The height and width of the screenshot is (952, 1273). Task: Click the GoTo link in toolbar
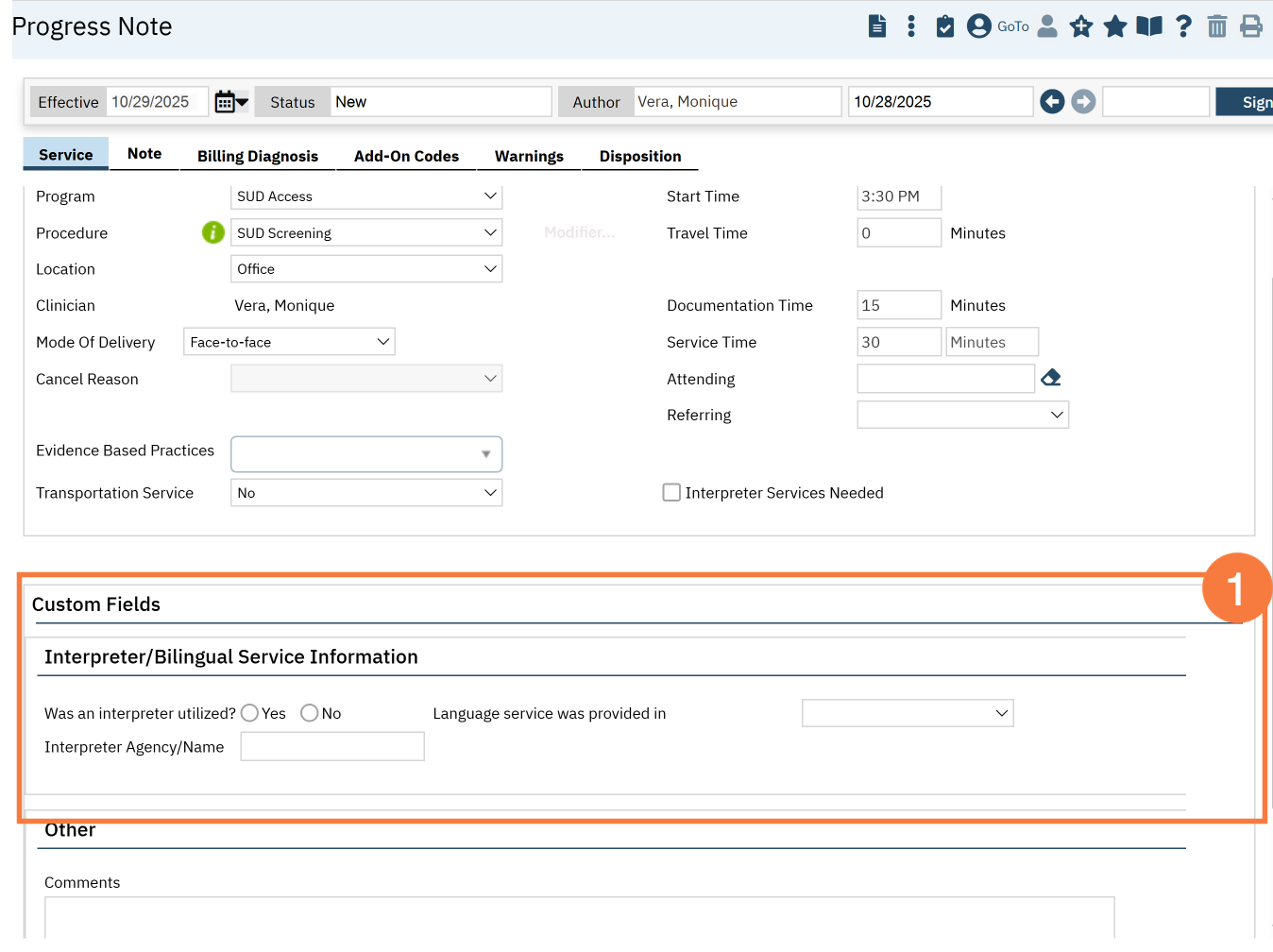coord(1012,26)
